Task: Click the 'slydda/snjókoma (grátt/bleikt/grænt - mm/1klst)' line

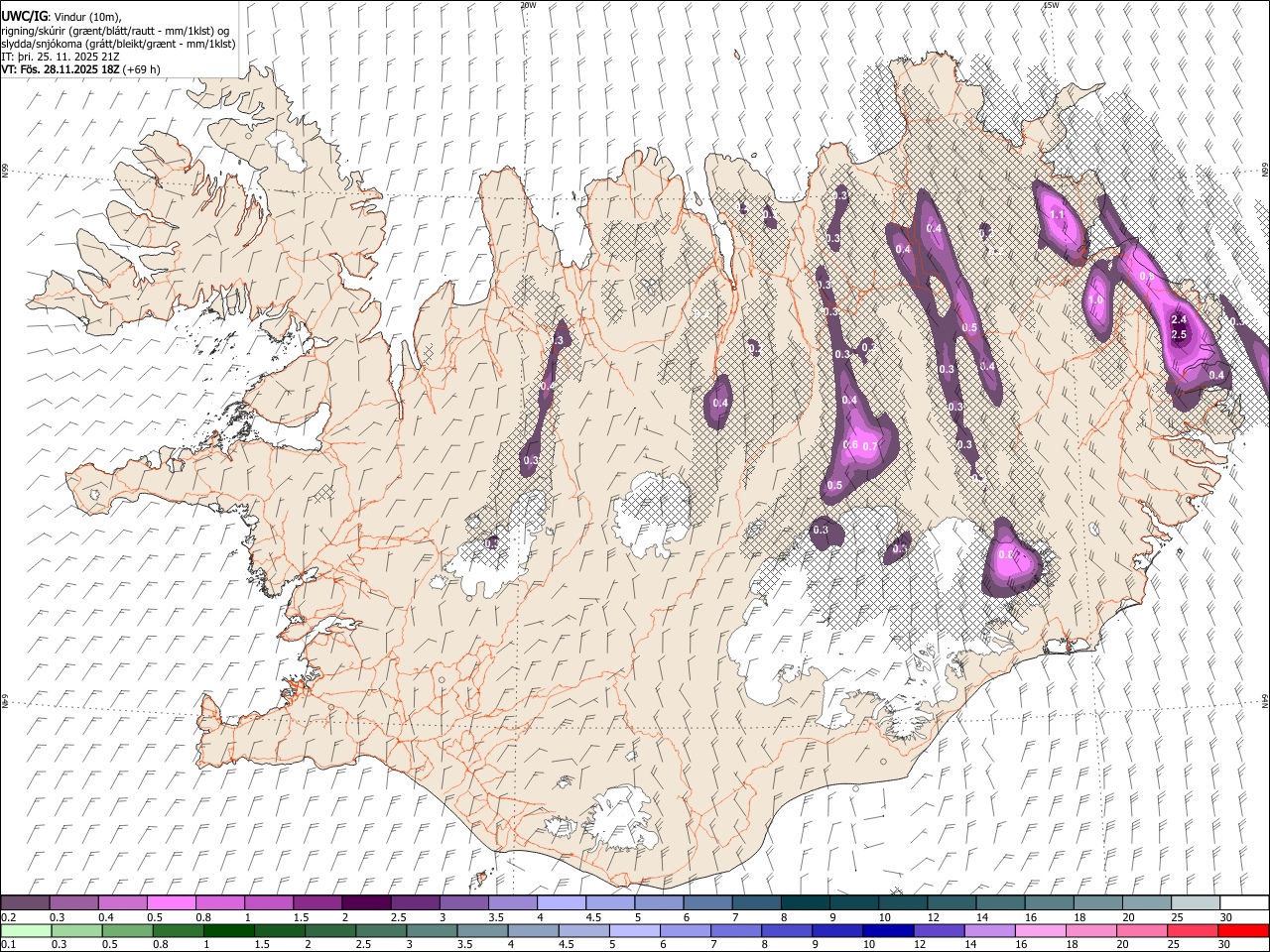Action: (118, 44)
